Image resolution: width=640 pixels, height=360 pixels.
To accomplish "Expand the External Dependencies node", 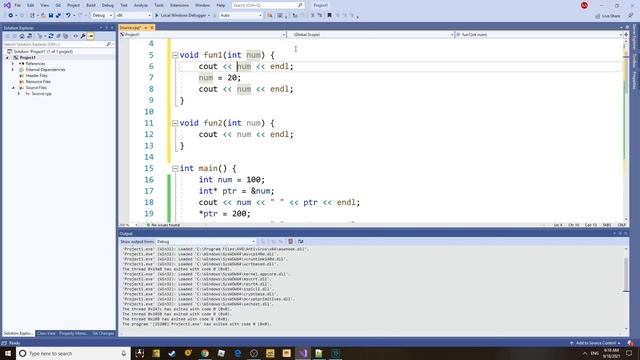I will coord(13,69).
